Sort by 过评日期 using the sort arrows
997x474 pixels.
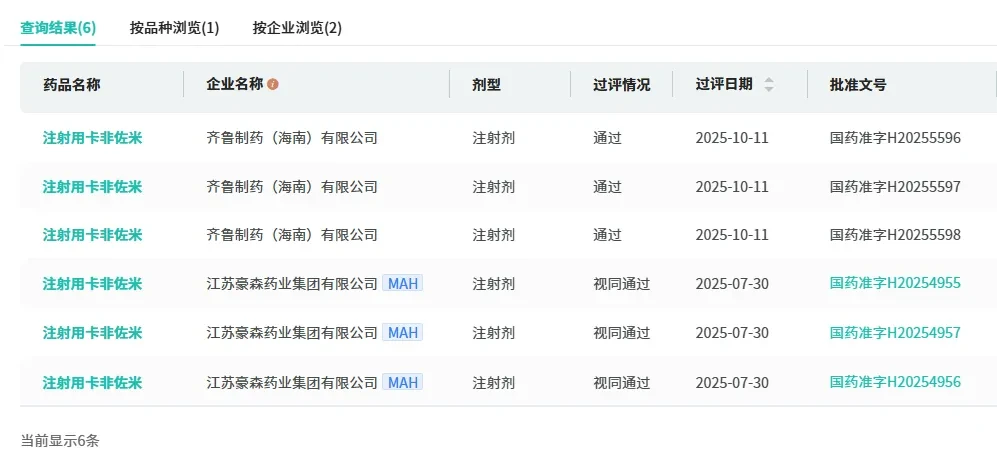tap(769, 85)
